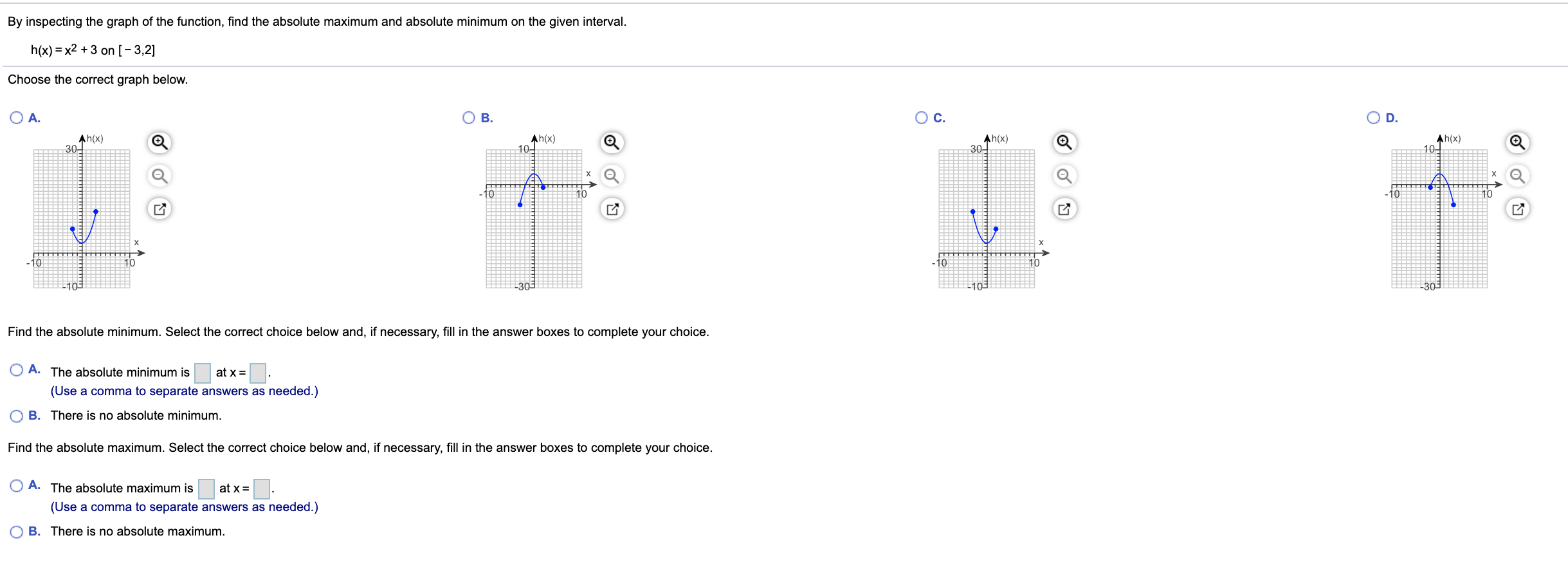The width and height of the screenshot is (1568, 578).
Task: Zoom out on graph B
Action: click(612, 176)
